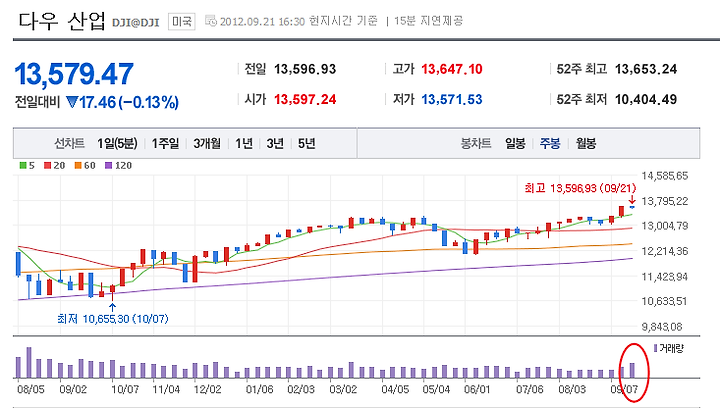Click the purple 거래량 volume legend
The height and width of the screenshot is (408, 720).
[669, 349]
